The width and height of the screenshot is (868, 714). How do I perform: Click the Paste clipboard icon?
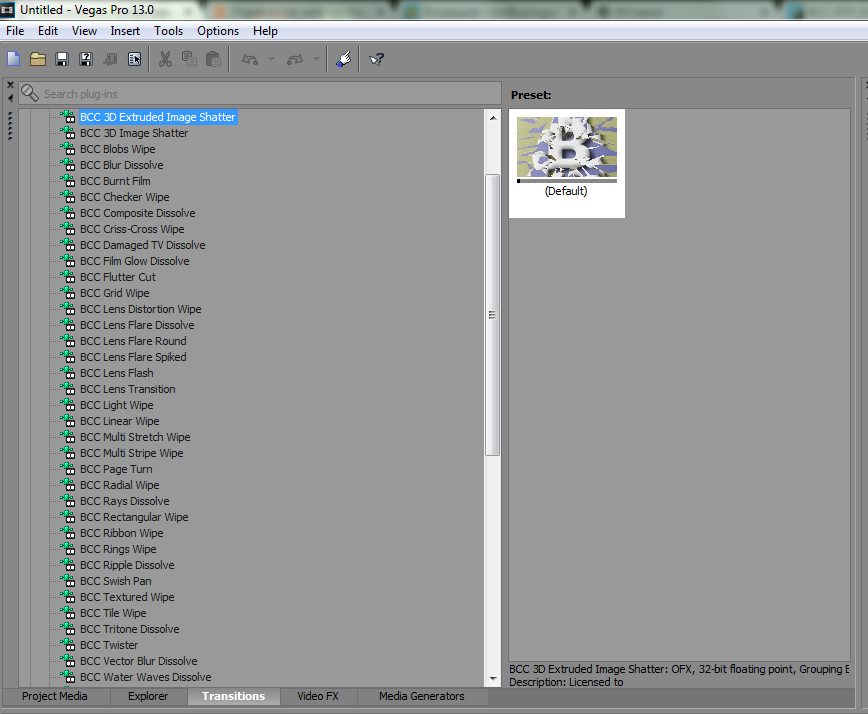[x=213, y=59]
